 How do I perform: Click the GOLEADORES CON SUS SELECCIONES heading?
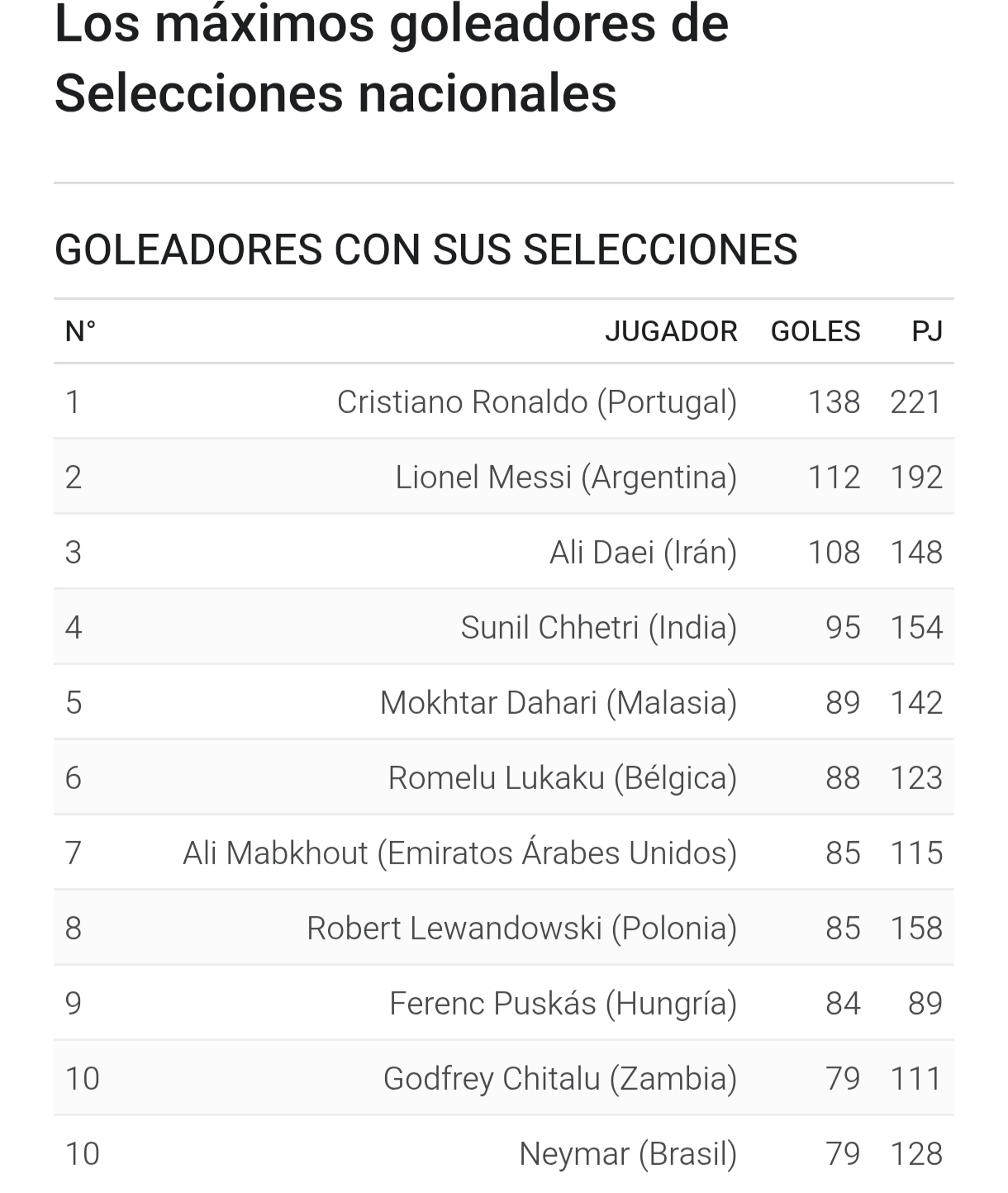426,250
